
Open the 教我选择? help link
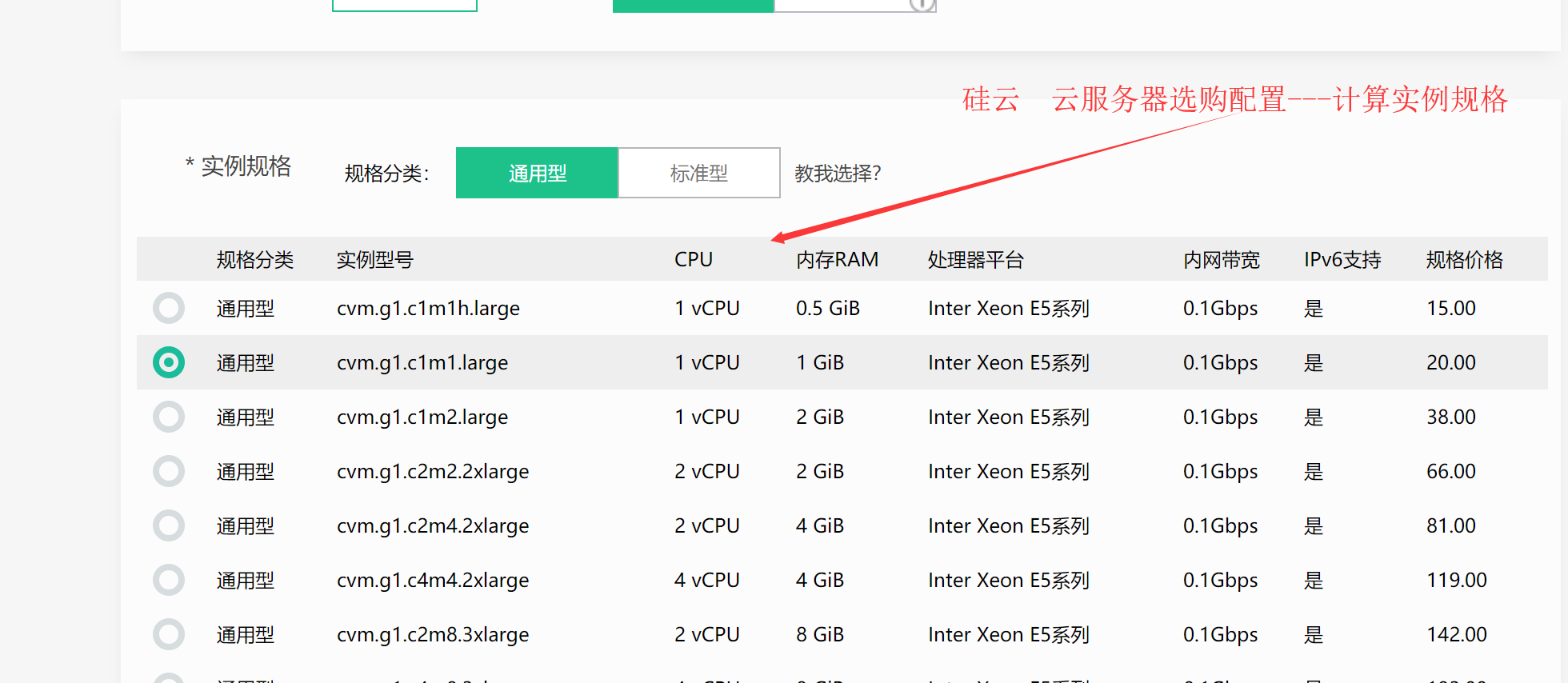click(838, 174)
